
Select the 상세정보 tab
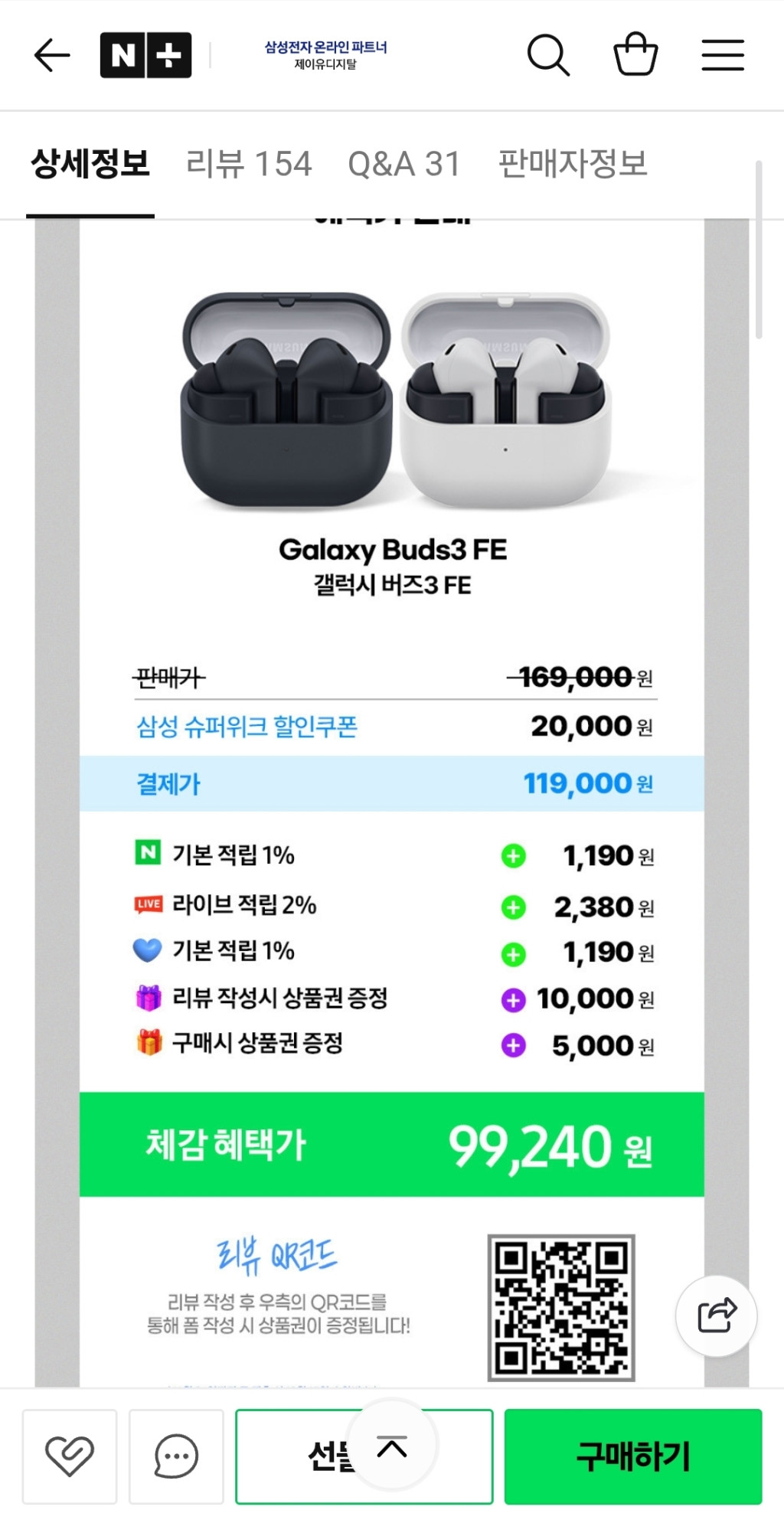click(x=90, y=164)
